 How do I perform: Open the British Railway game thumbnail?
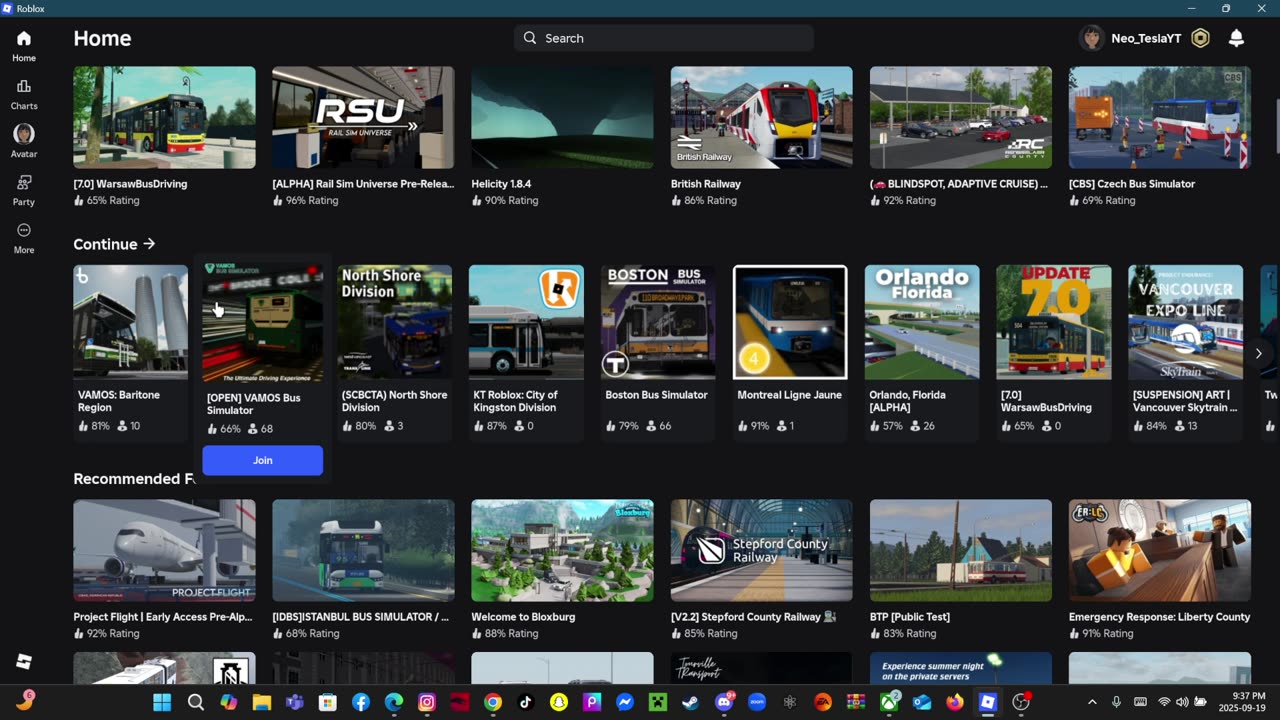click(761, 117)
